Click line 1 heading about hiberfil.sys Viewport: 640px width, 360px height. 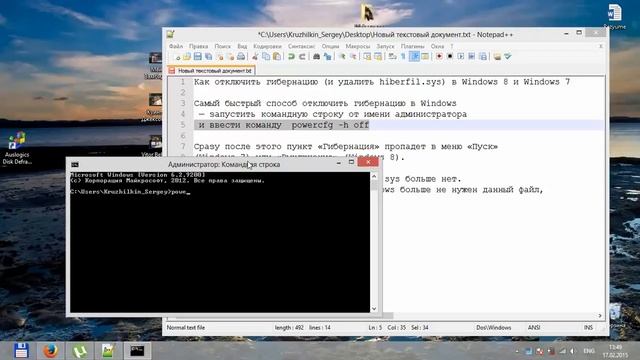click(x=382, y=82)
